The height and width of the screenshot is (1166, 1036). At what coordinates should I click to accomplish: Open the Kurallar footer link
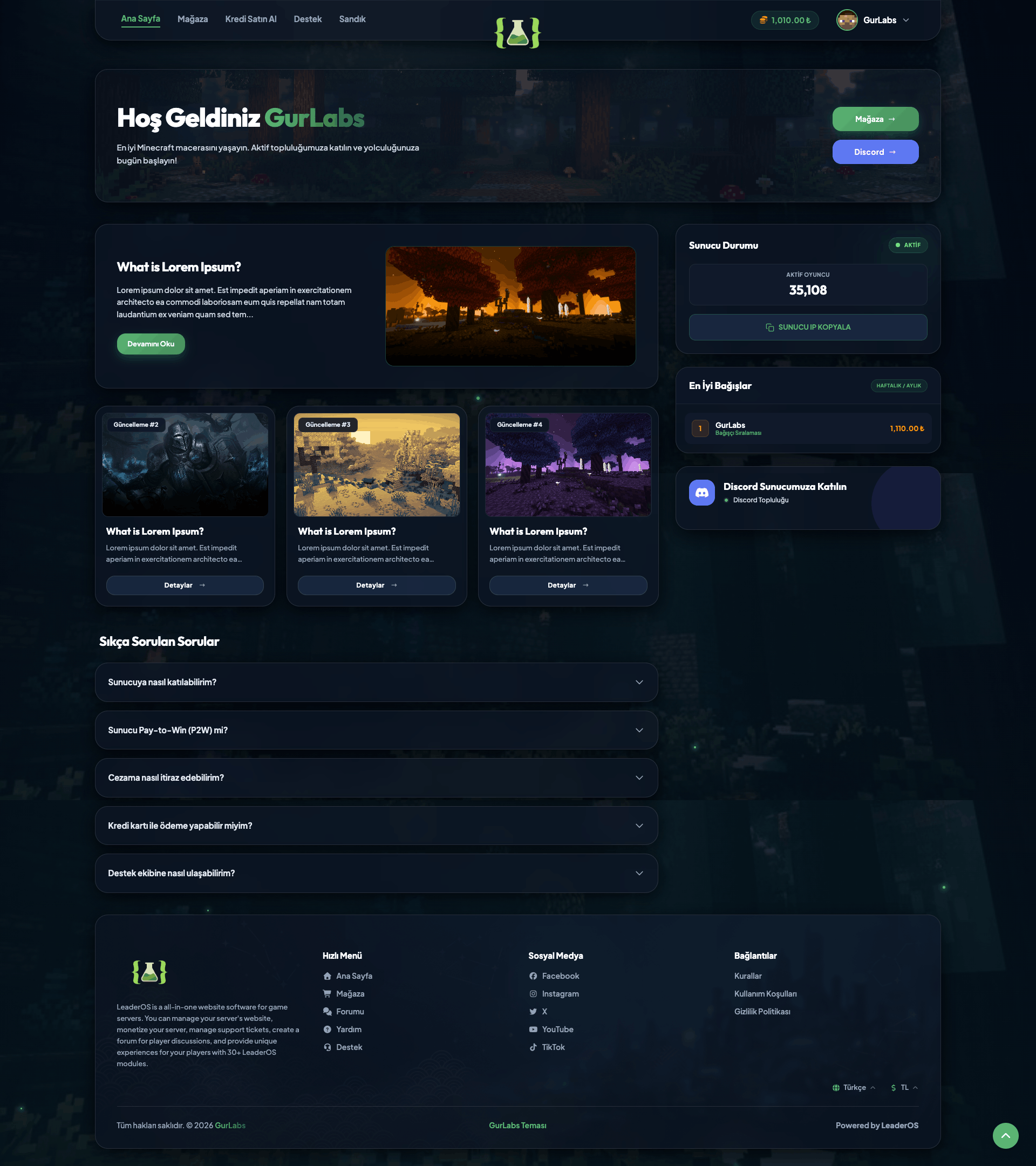point(748,976)
